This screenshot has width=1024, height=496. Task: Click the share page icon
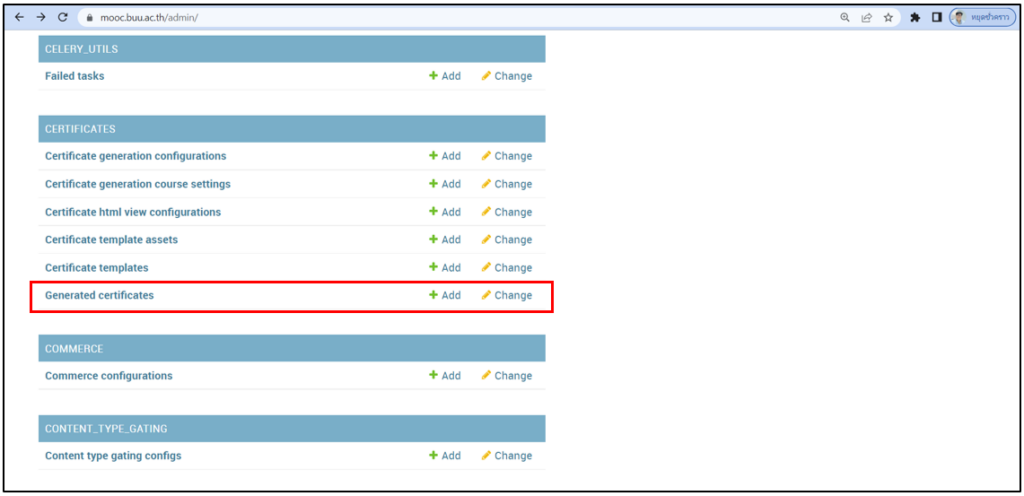tap(867, 17)
